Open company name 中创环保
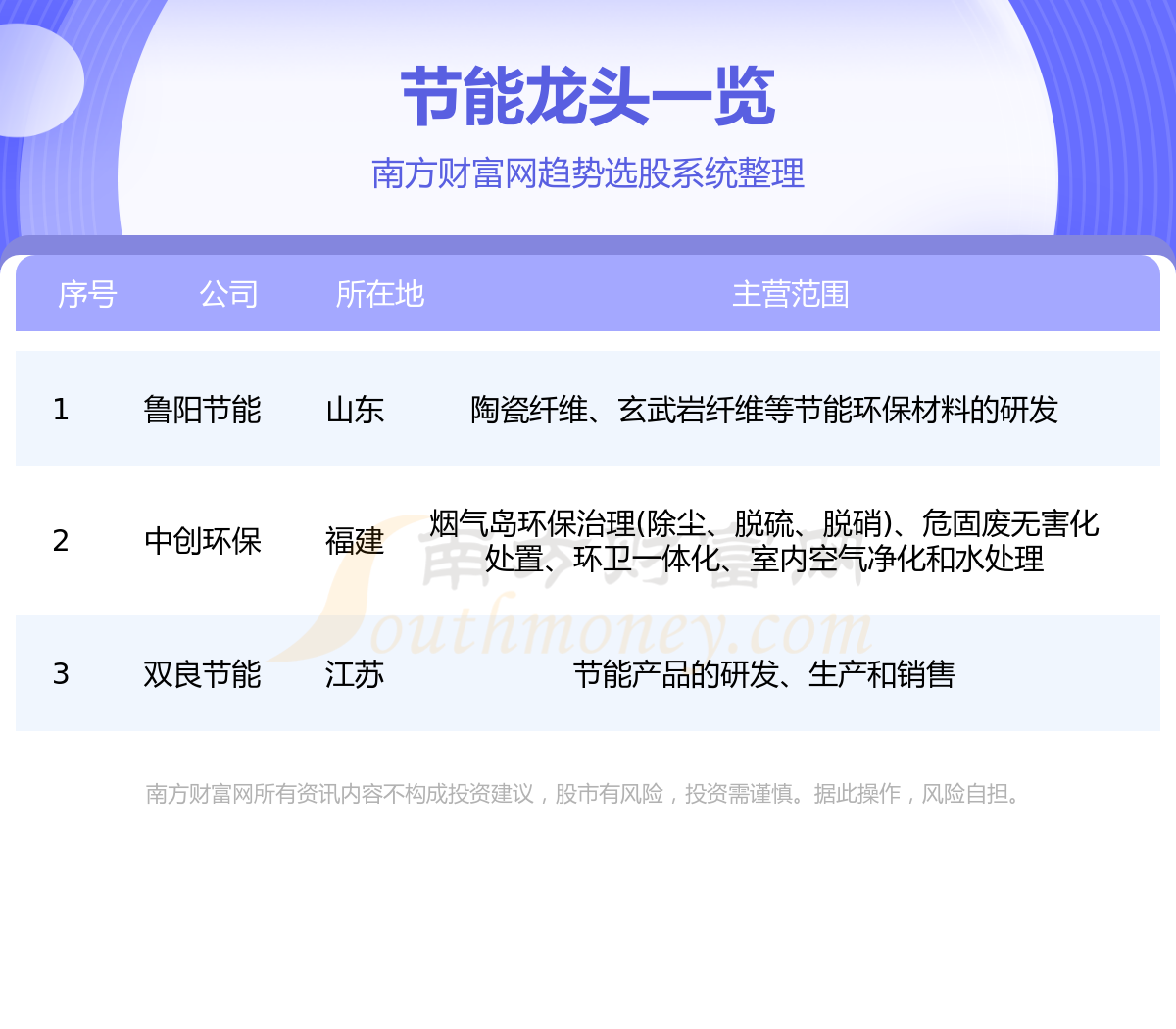1176x1029 pixels. 202,541
